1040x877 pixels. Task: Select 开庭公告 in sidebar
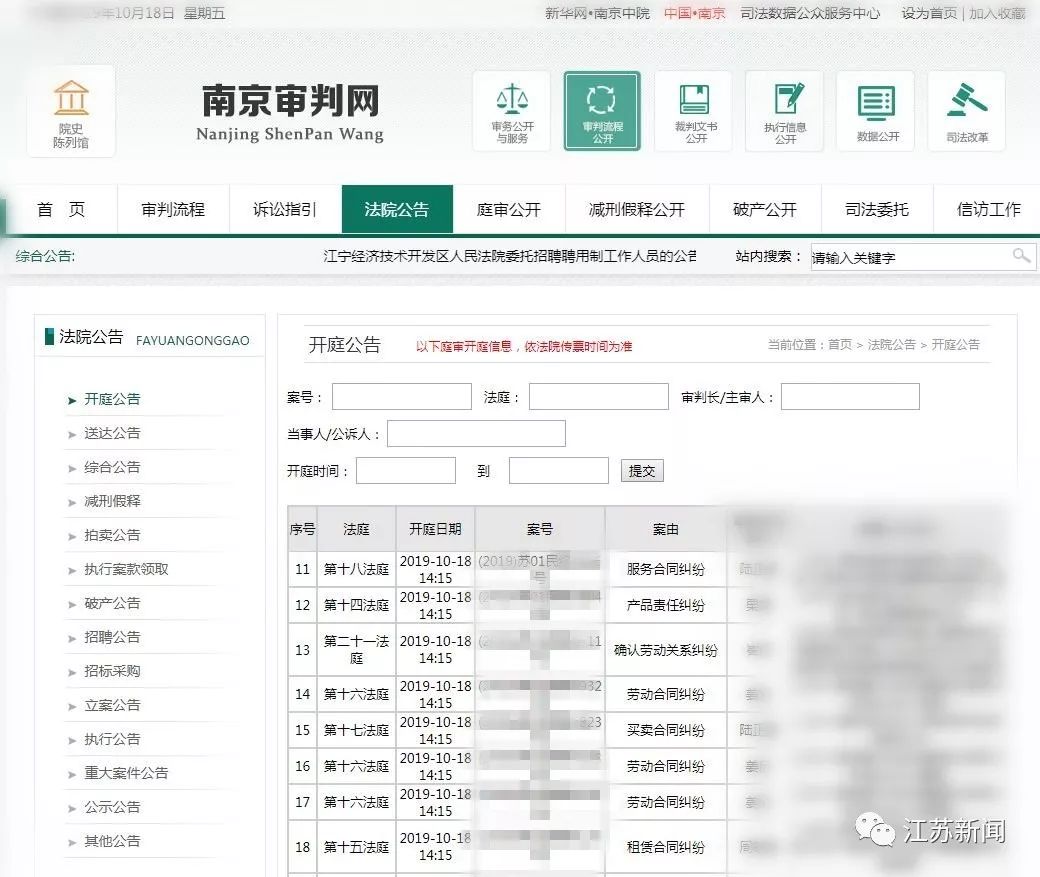pos(112,399)
